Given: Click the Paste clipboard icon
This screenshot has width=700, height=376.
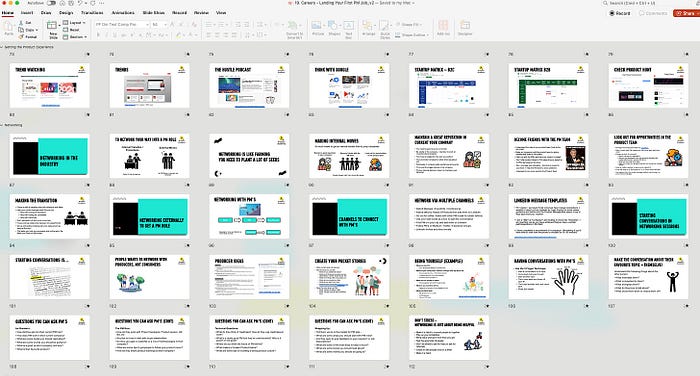Looking at the screenshot, I should coord(9,27).
